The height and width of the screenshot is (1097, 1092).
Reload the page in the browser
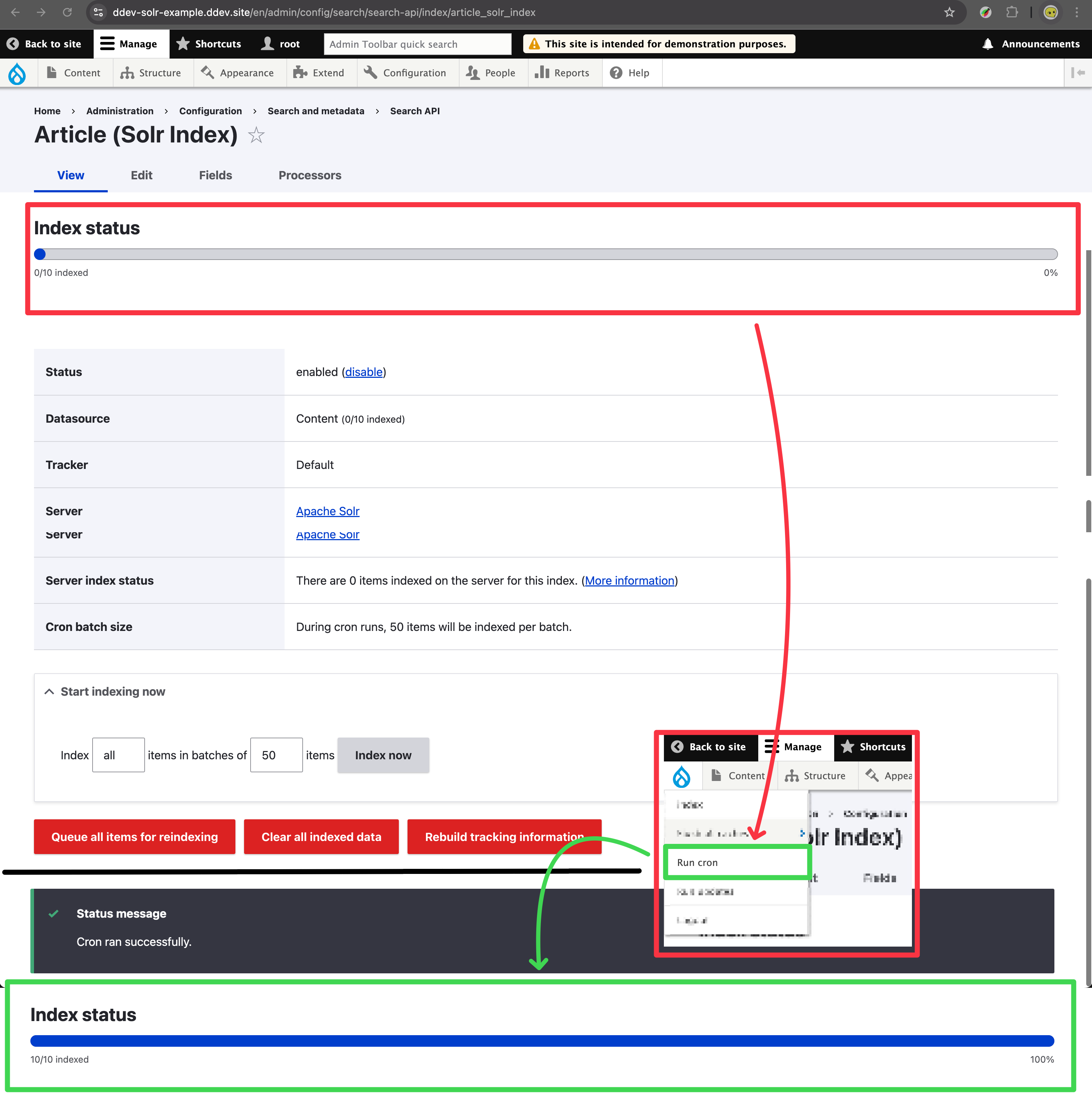(x=67, y=13)
